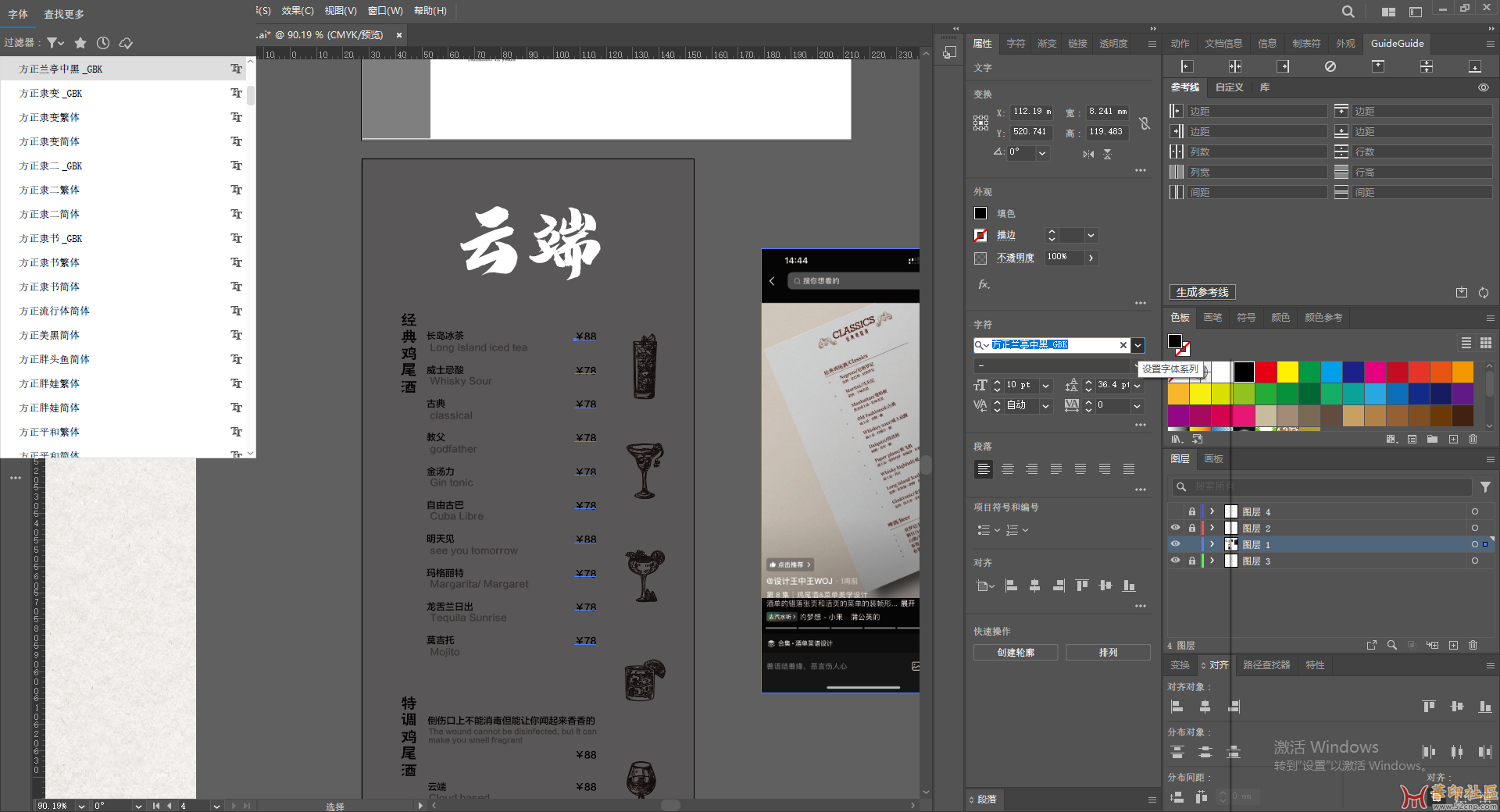Screen dimensions: 1500x812
Task: Open the font family dropdown arrow
Action: click(1138, 345)
